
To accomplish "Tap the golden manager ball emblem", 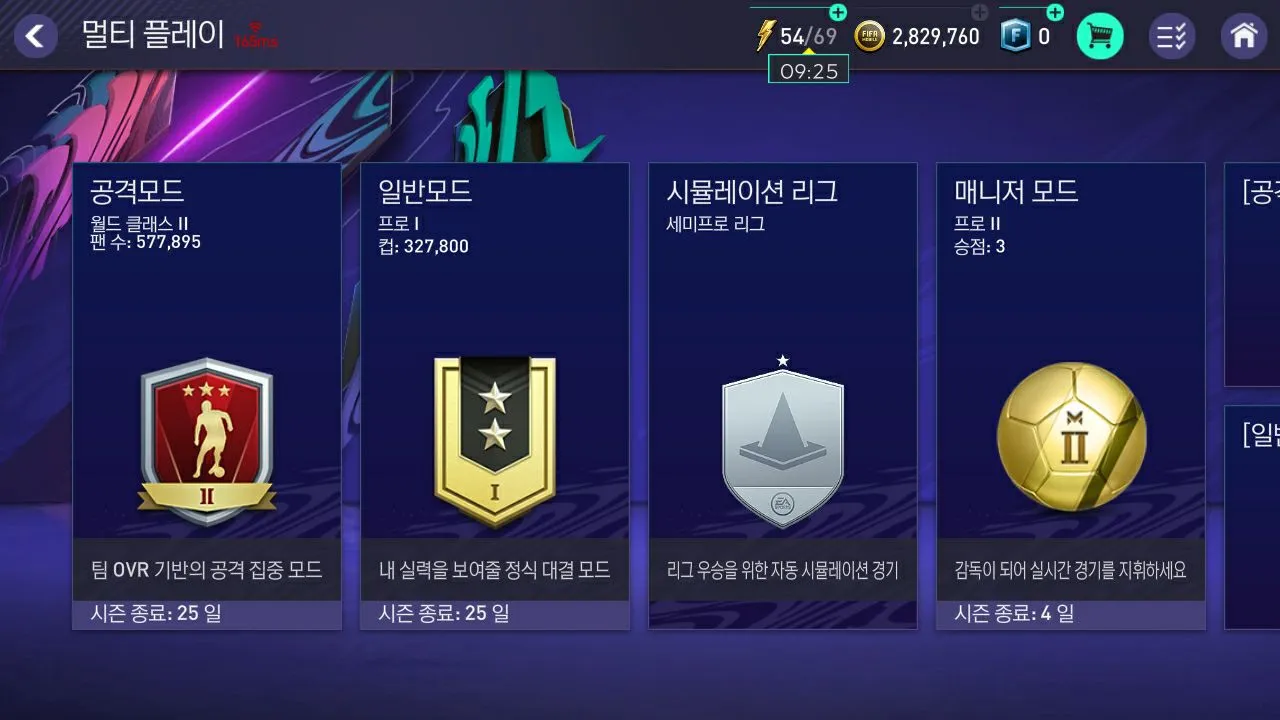I will click(1072, 437).
